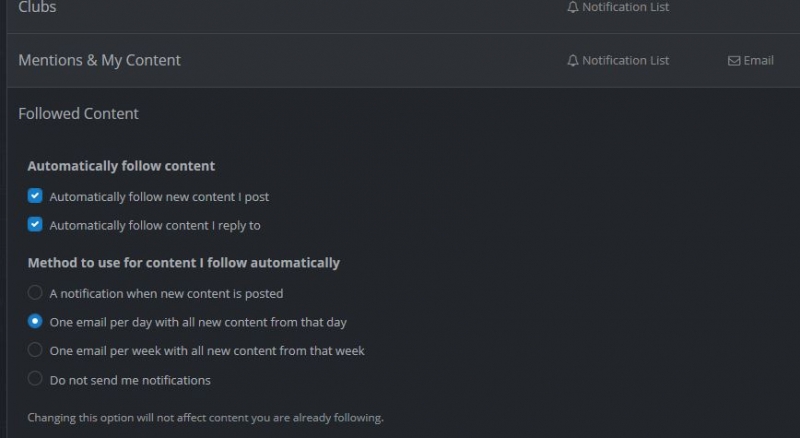Select A notification when new content is posted
Image resolution: width=800 pixels, height=438 pixels.
coord(35,293)
